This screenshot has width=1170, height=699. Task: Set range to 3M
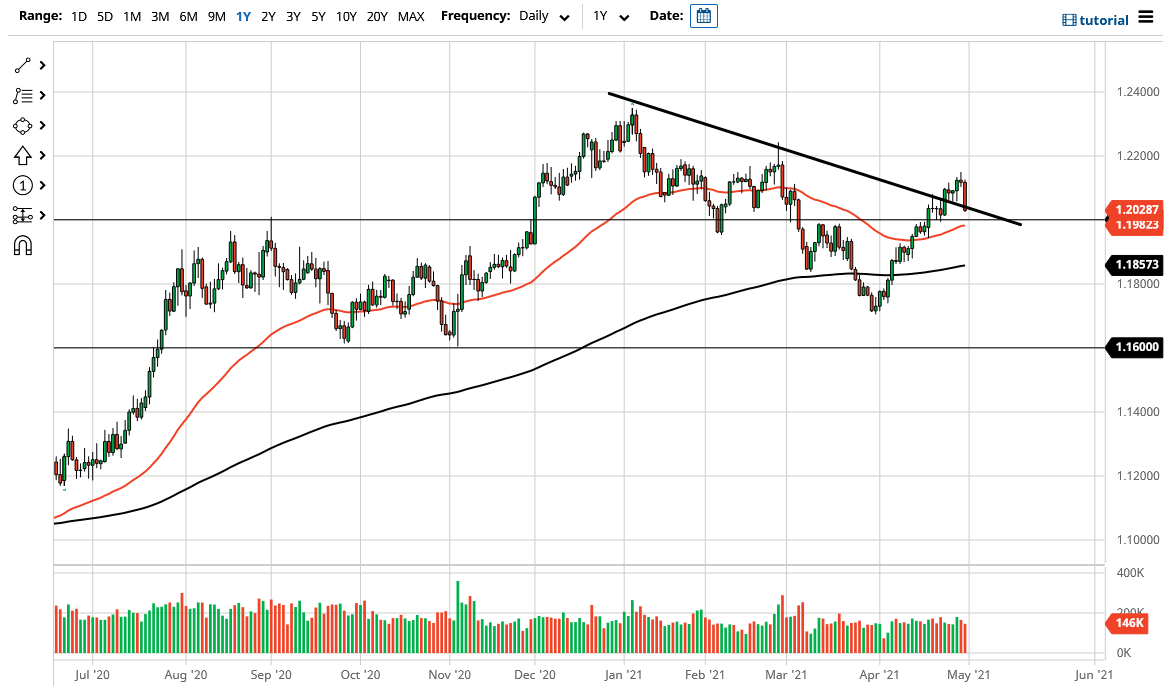[x=160, y=16]
